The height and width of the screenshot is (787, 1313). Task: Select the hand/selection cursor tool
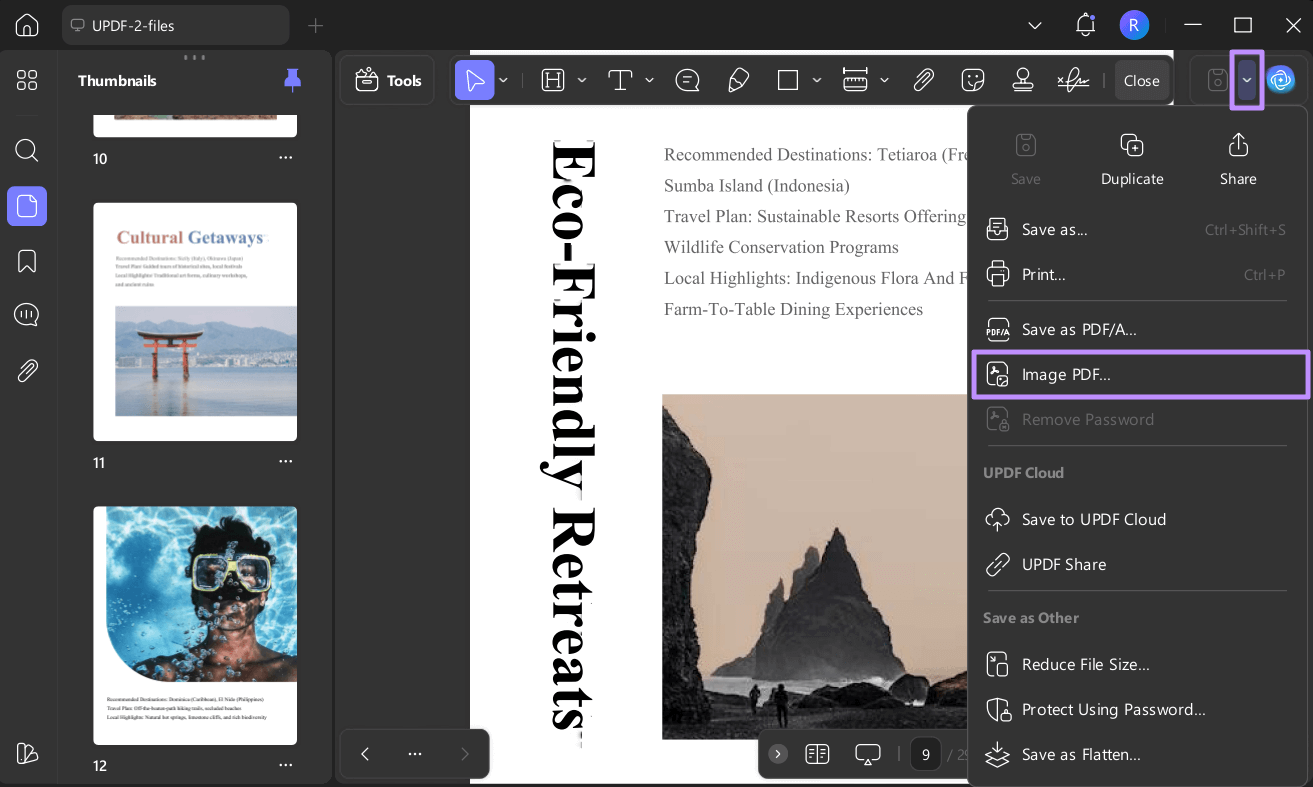click(475, 80)
